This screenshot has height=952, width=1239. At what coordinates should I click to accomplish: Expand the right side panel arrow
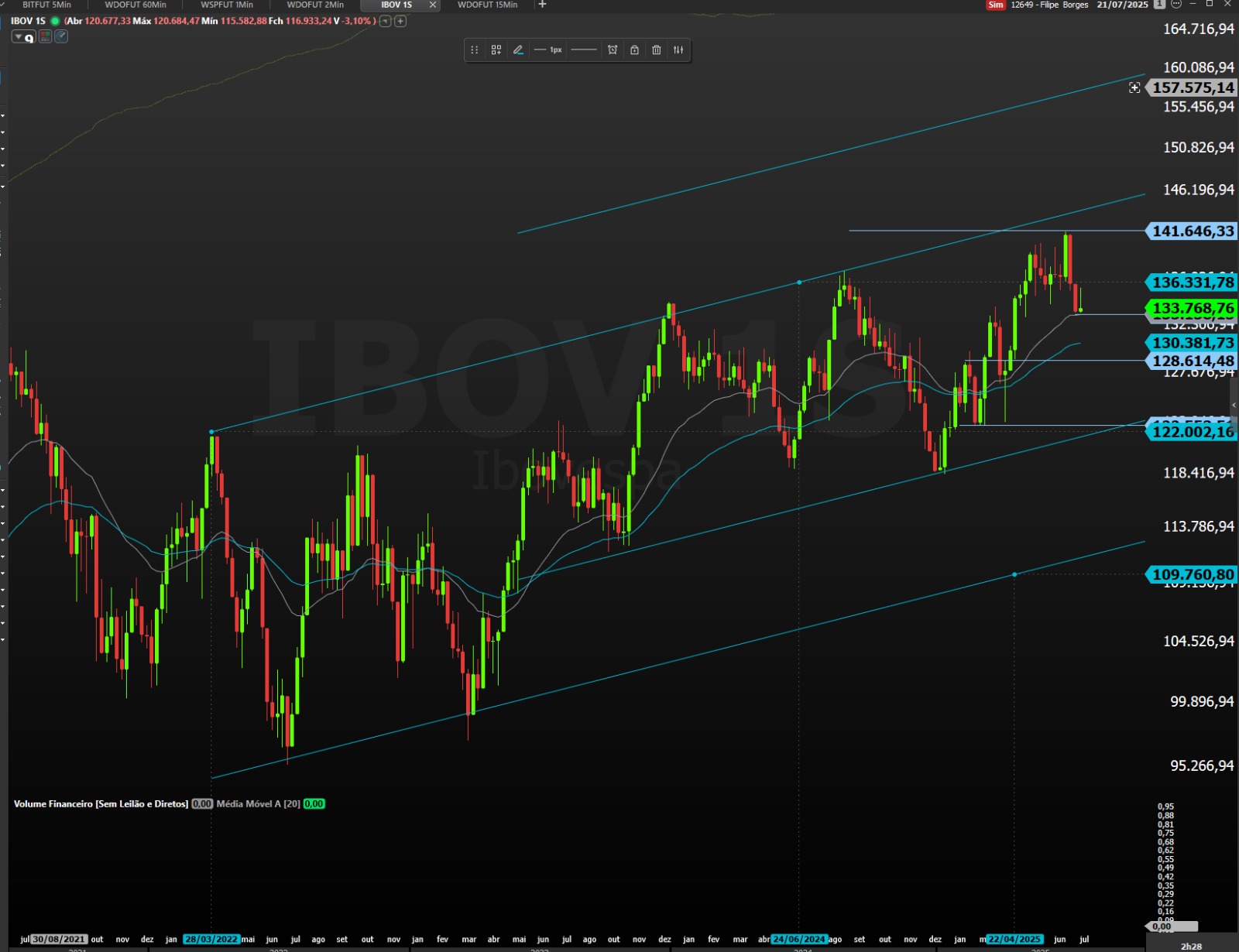tap(1234, 405)
